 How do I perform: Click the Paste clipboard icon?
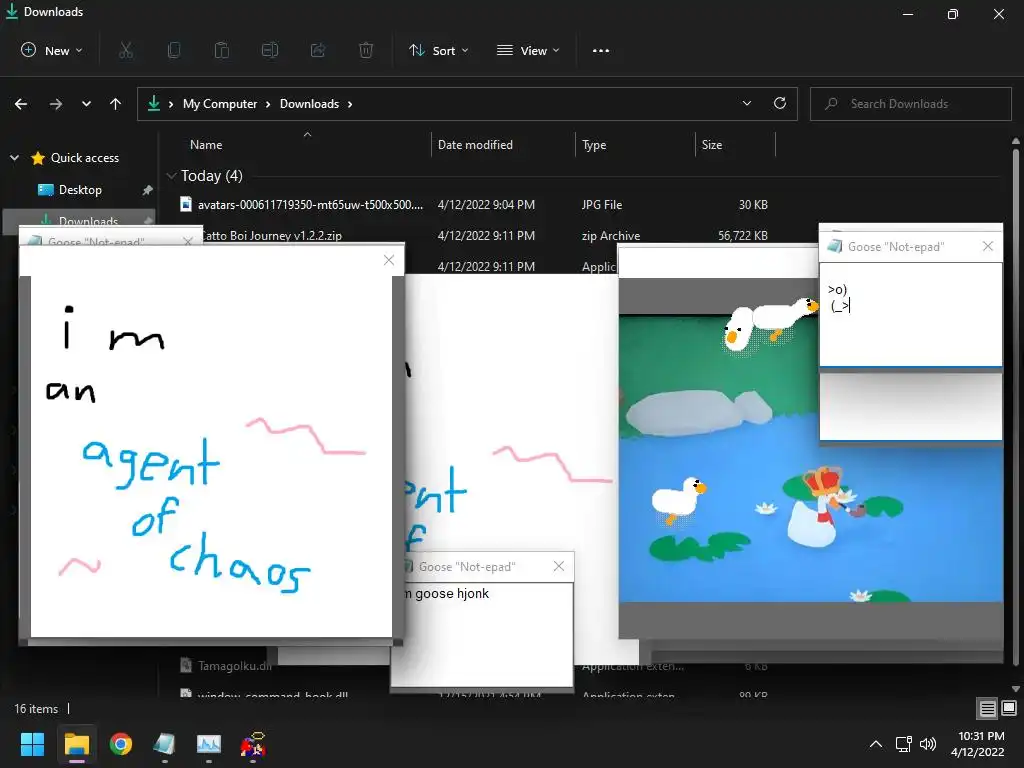click(x=222, y=50)
